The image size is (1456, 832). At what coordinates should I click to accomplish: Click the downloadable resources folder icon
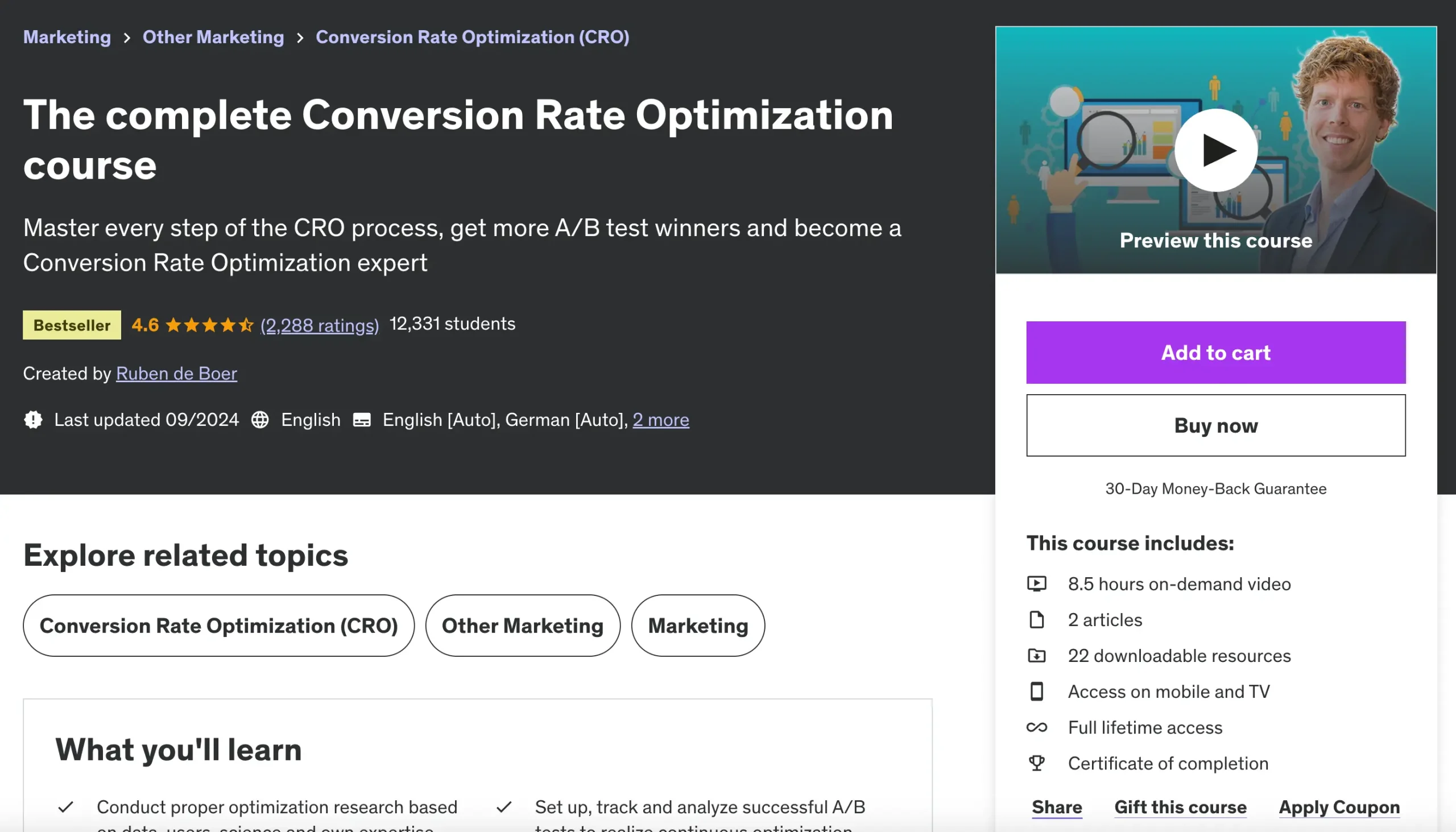(1037, 656)
